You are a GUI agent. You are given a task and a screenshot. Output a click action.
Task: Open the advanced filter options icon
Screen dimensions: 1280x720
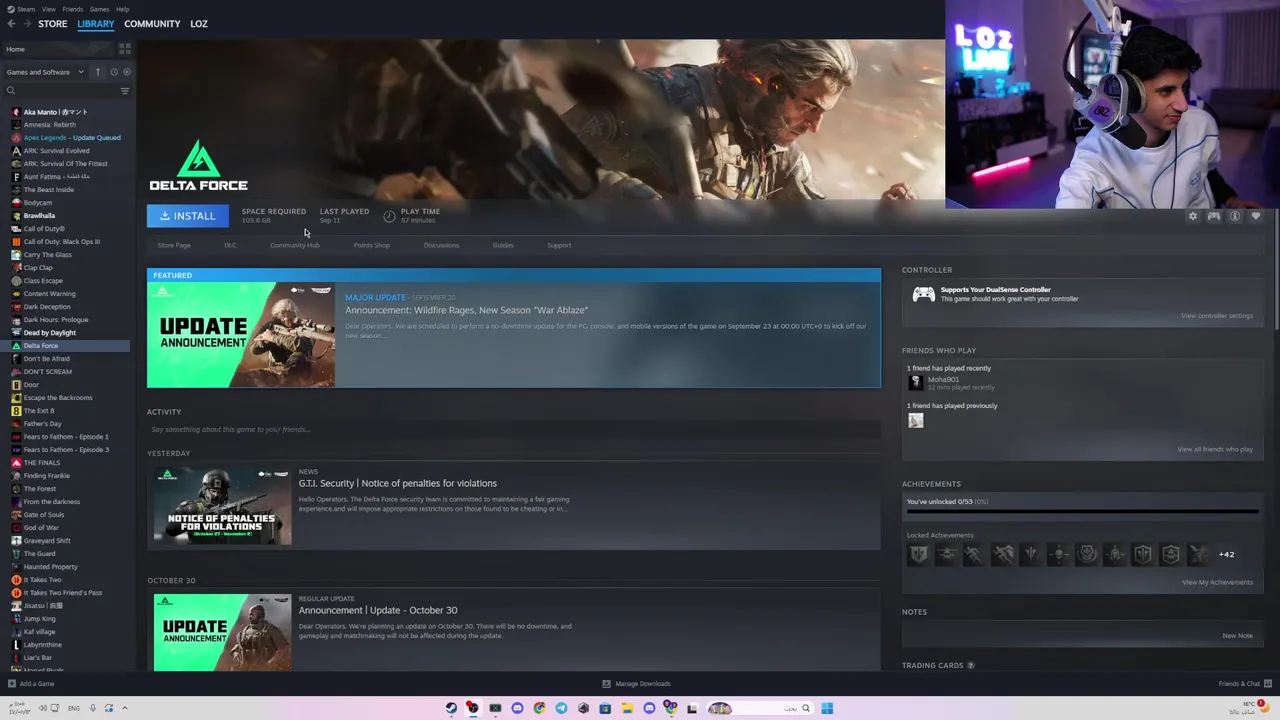click(125, 91)
